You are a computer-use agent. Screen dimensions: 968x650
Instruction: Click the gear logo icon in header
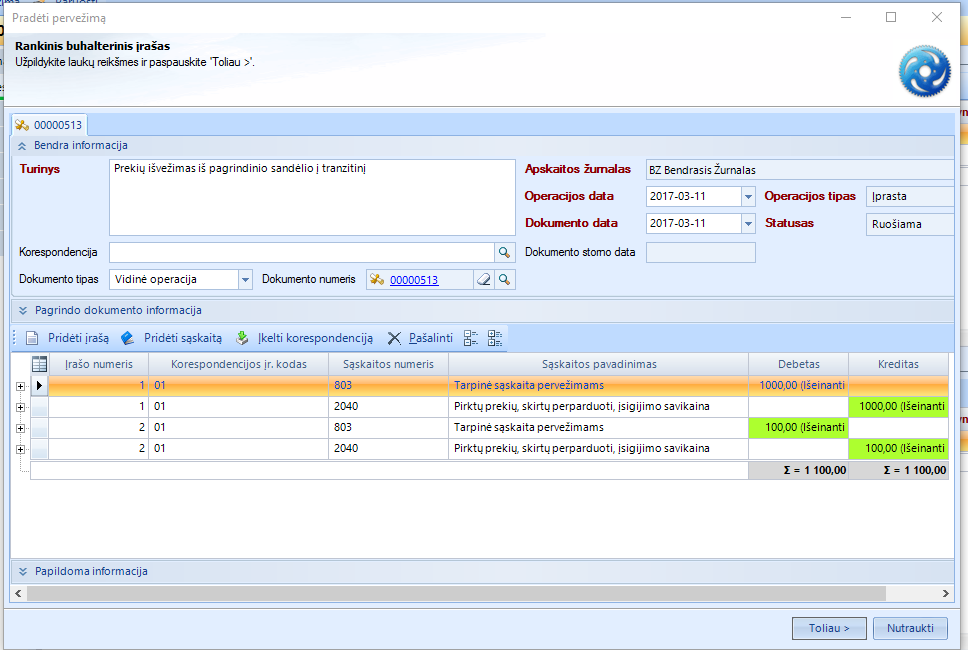point(924,71)
